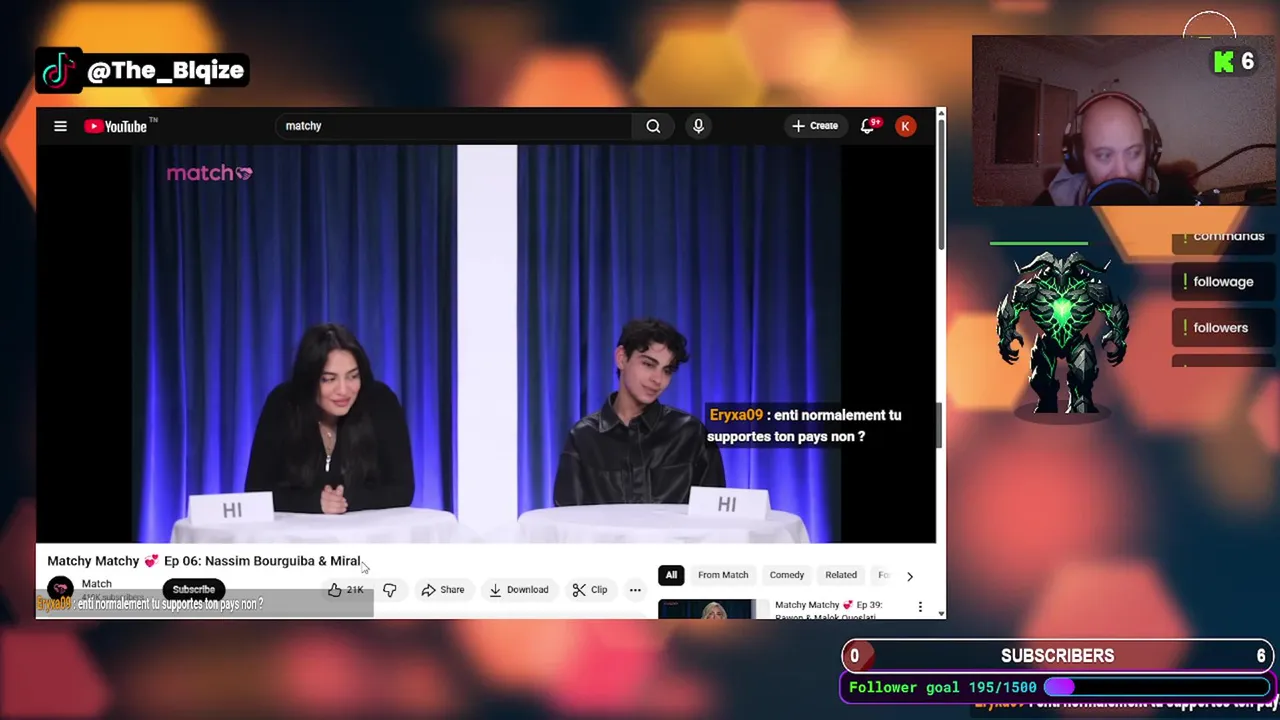
Task: Download the video
Action: pos(519,590)
